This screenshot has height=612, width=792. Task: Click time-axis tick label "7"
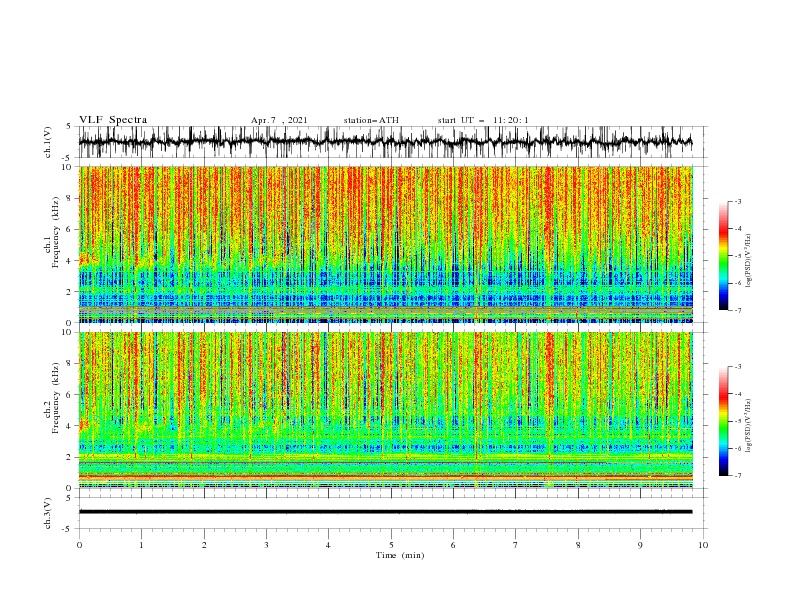coord(516,545)
